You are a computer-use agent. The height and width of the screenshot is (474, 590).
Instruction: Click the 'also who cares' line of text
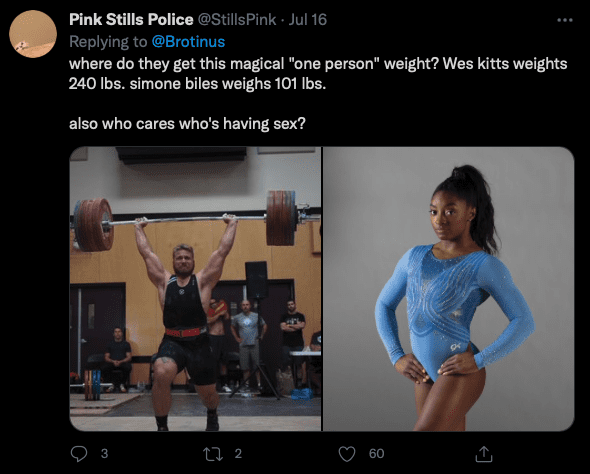point(187,123)
